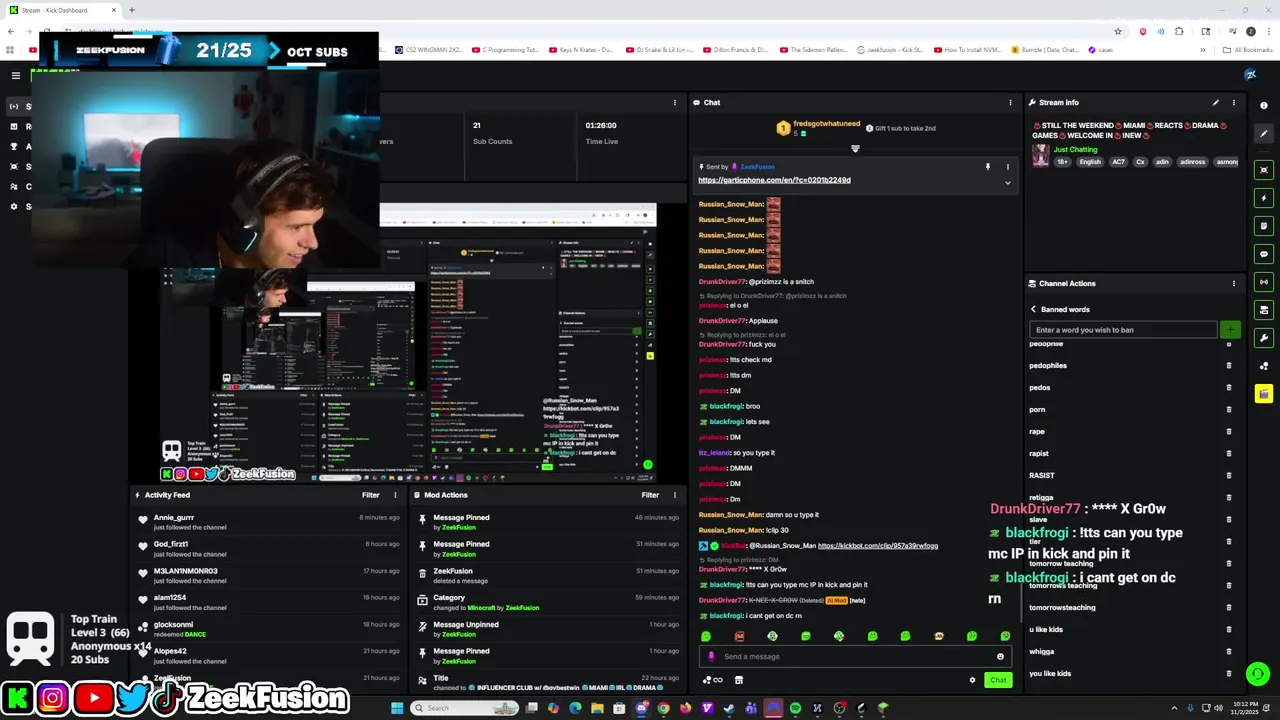The image size is (1280, 720).
Task: Open a new browser tab
Action: tap(132, 10)
